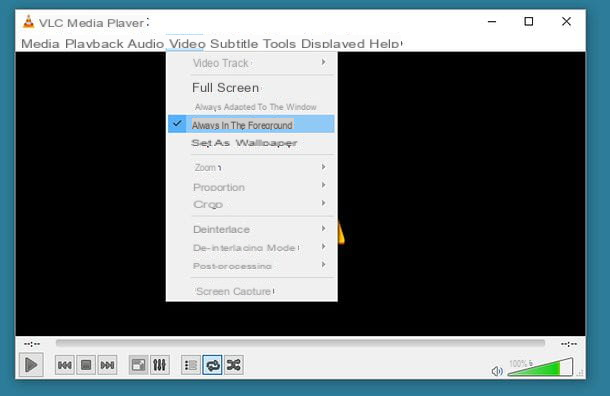Image resolution: width=610 pixels, height=396 pixels.
Task: Click the playback seek bar
Action: pos(300,343)
